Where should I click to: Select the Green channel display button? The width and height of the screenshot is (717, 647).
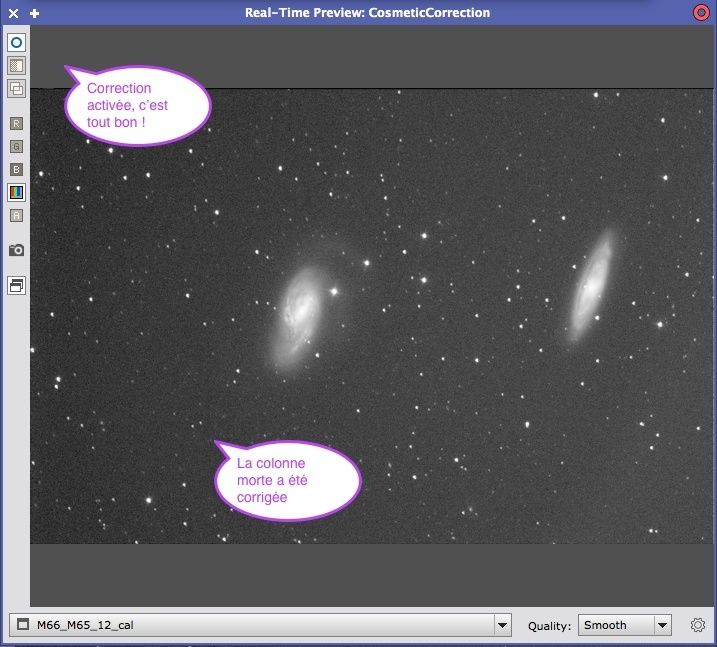pyautogui.click(x=16, y=146)
